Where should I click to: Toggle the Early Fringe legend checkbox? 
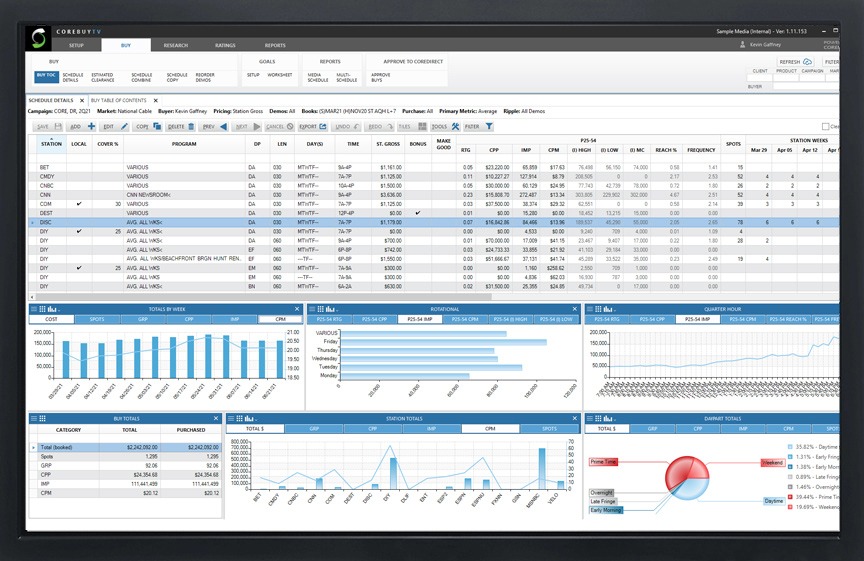[790, 457]
